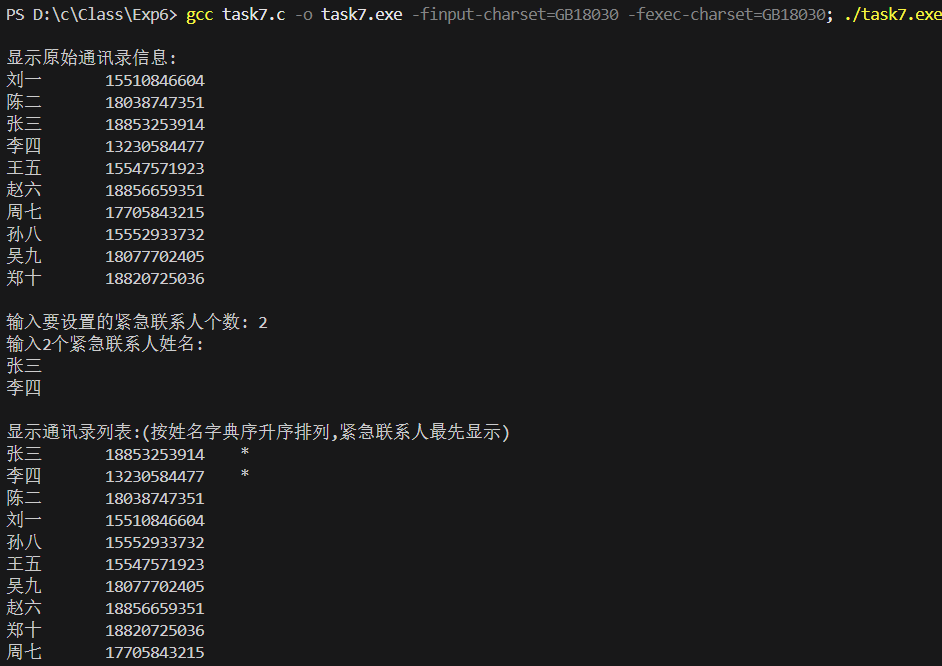Select name 刘一 in the original list
Image resolution: width=942 pixels, height=666 pixels.
pos(24,80)
